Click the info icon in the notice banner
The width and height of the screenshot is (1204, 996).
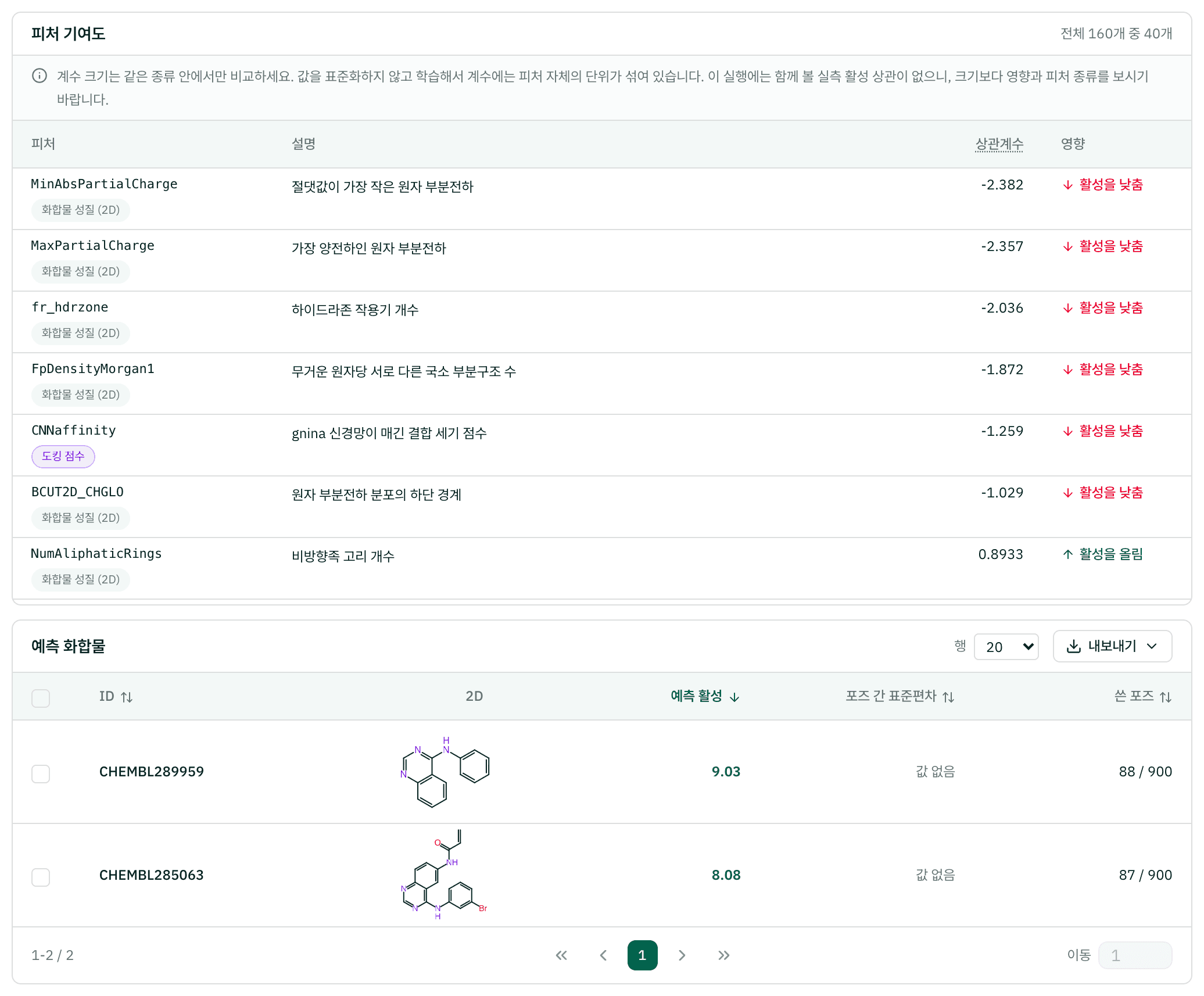(40, 76)
